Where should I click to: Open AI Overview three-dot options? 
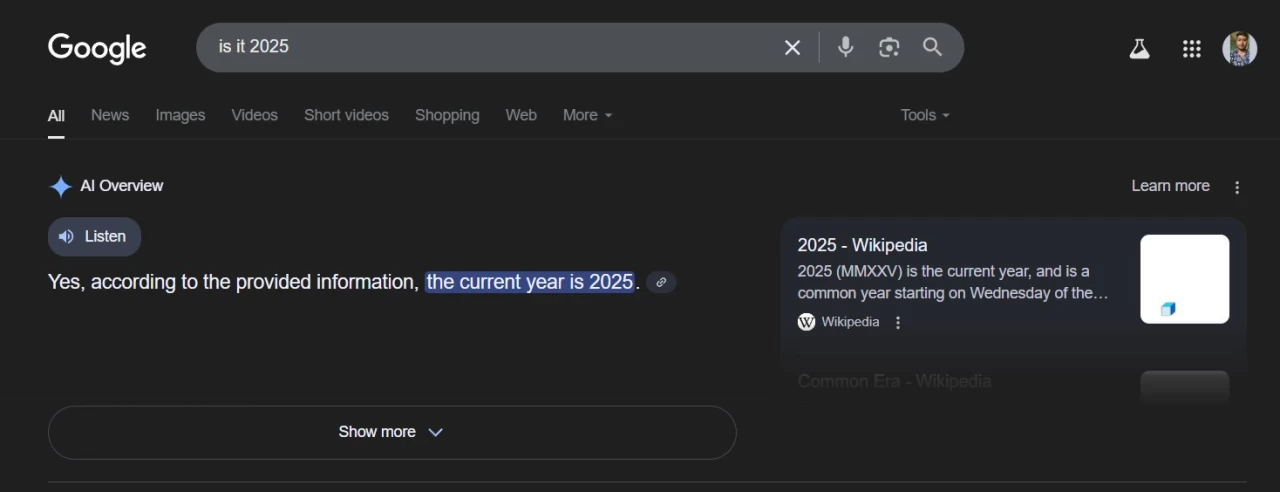1237,187
